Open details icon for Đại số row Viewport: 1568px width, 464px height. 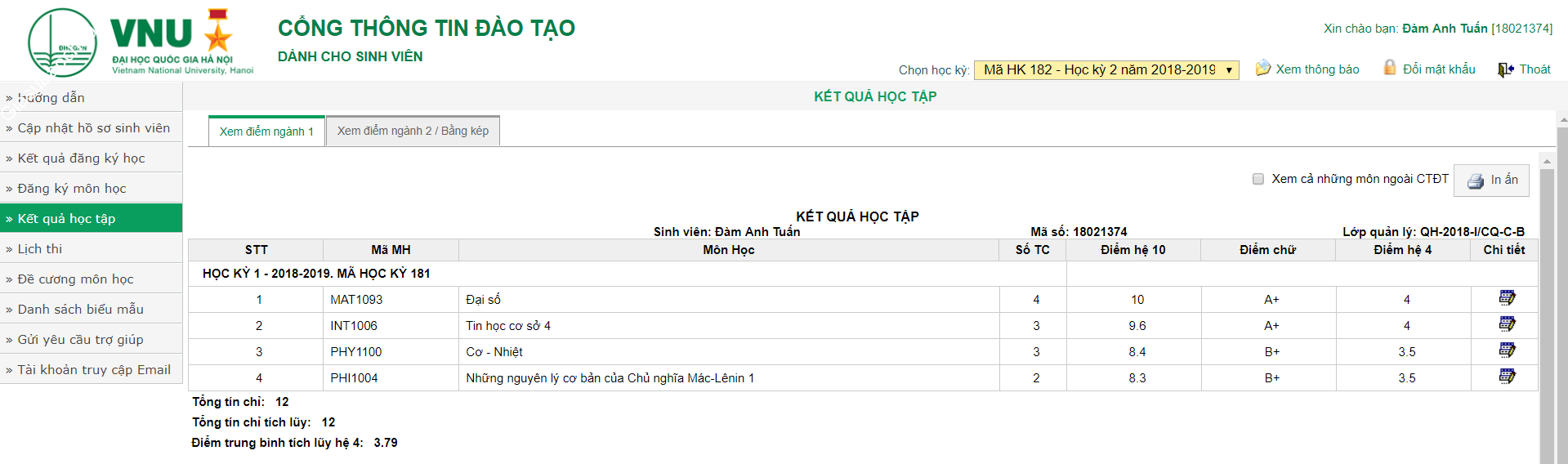pyautogui.click(x=1507, y=298)
